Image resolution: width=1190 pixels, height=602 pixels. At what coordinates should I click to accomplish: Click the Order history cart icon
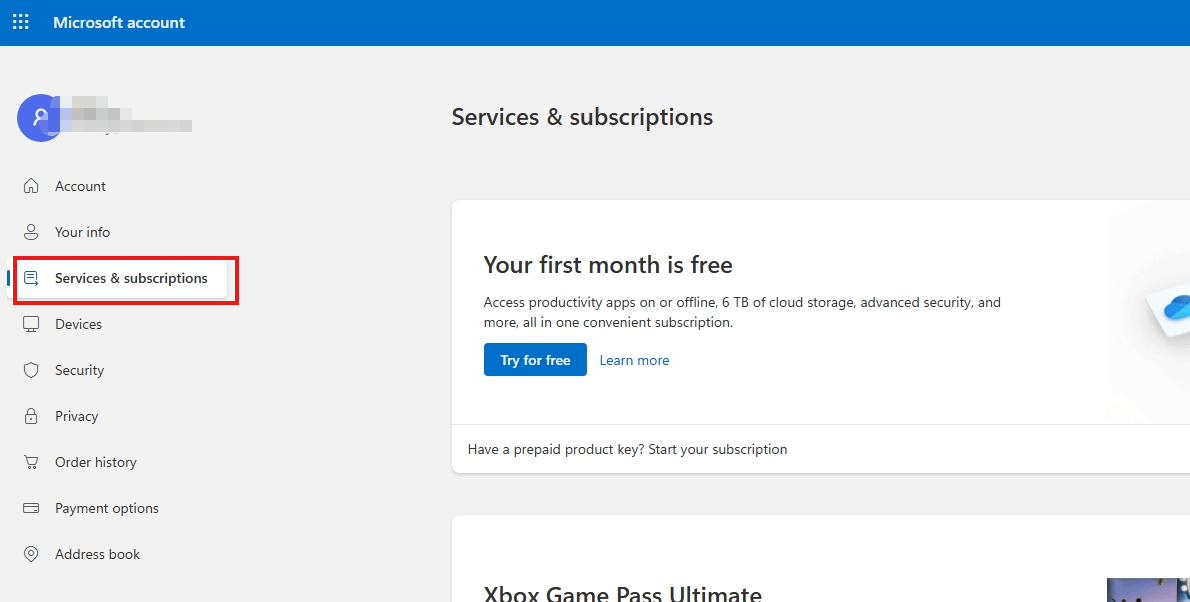coord(31,462)
